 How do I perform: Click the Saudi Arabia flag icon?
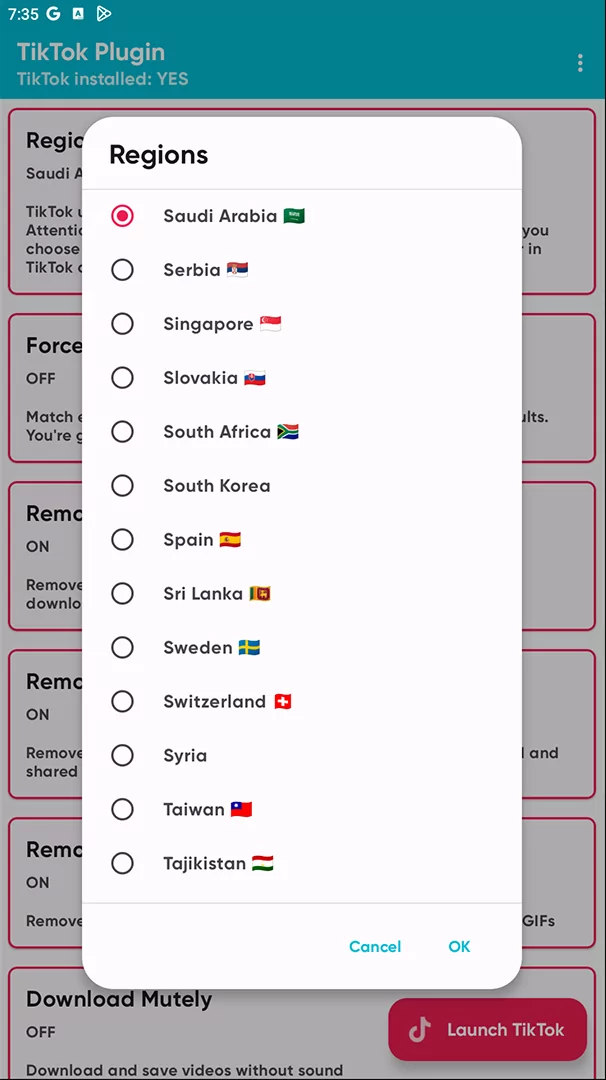click(294, 216)
